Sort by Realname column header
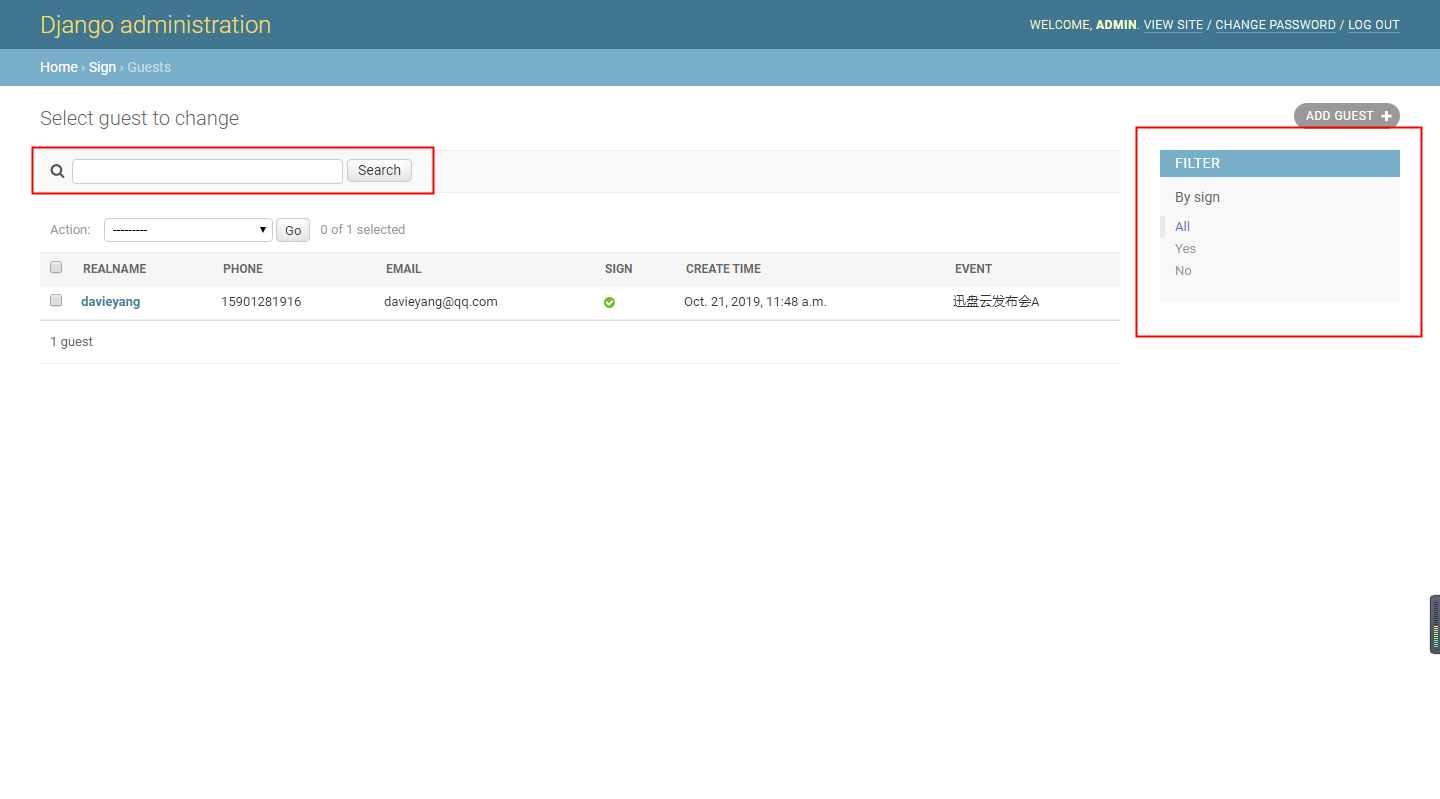Image resolution: width=1440 pixels, height=799 pixels. pyautogui.click(x=114, y=269)
